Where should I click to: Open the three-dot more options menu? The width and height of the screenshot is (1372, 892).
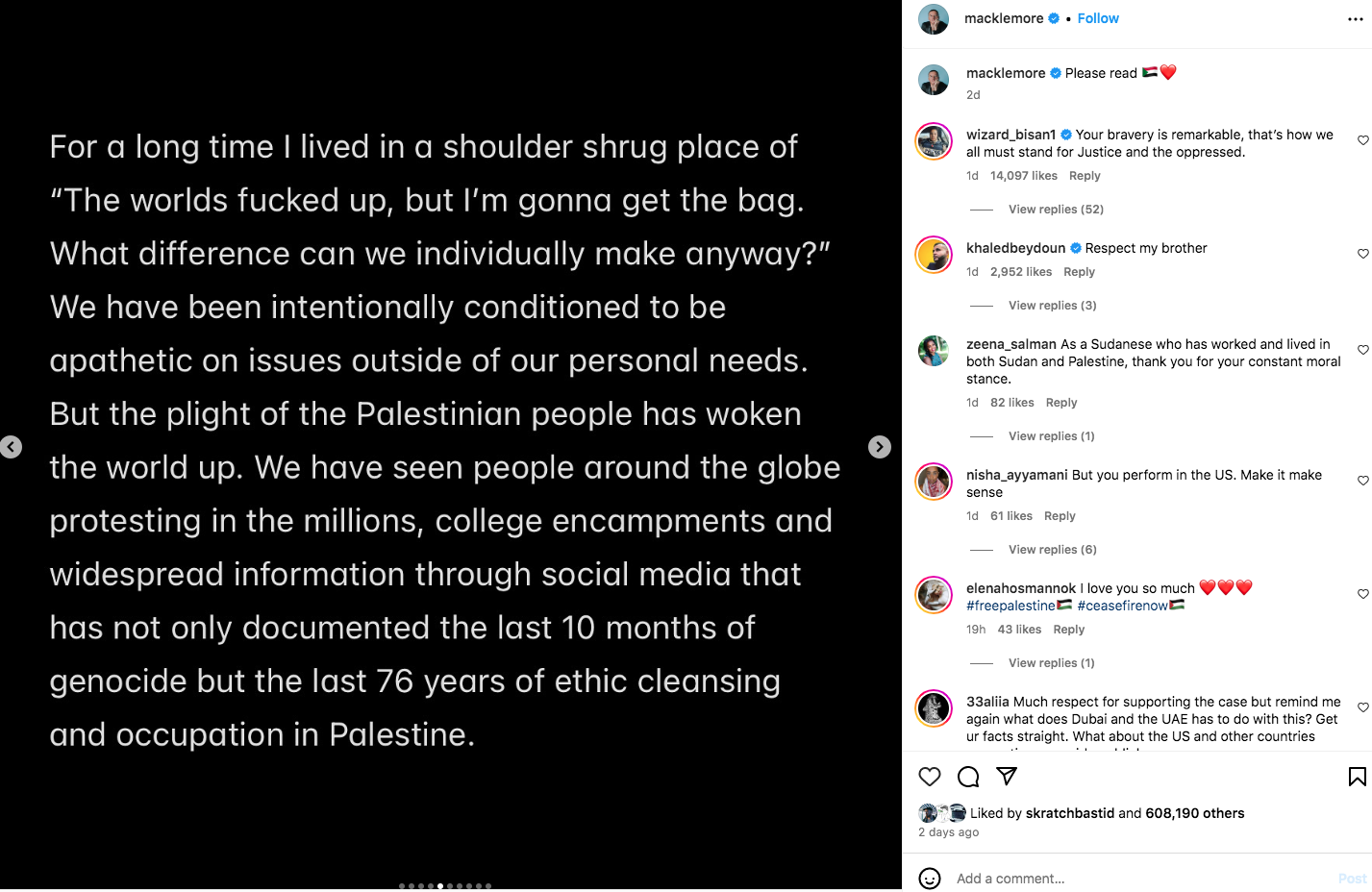point(1355,19)
